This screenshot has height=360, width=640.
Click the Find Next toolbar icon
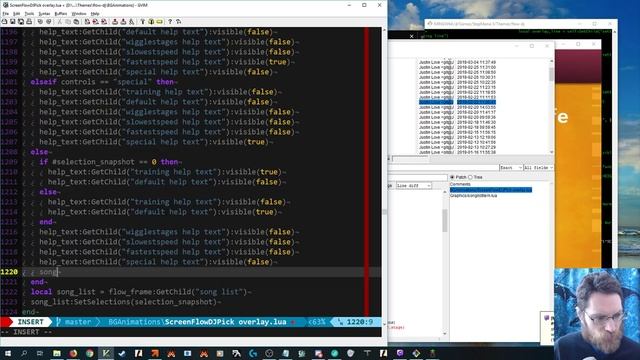click(96, 22)
